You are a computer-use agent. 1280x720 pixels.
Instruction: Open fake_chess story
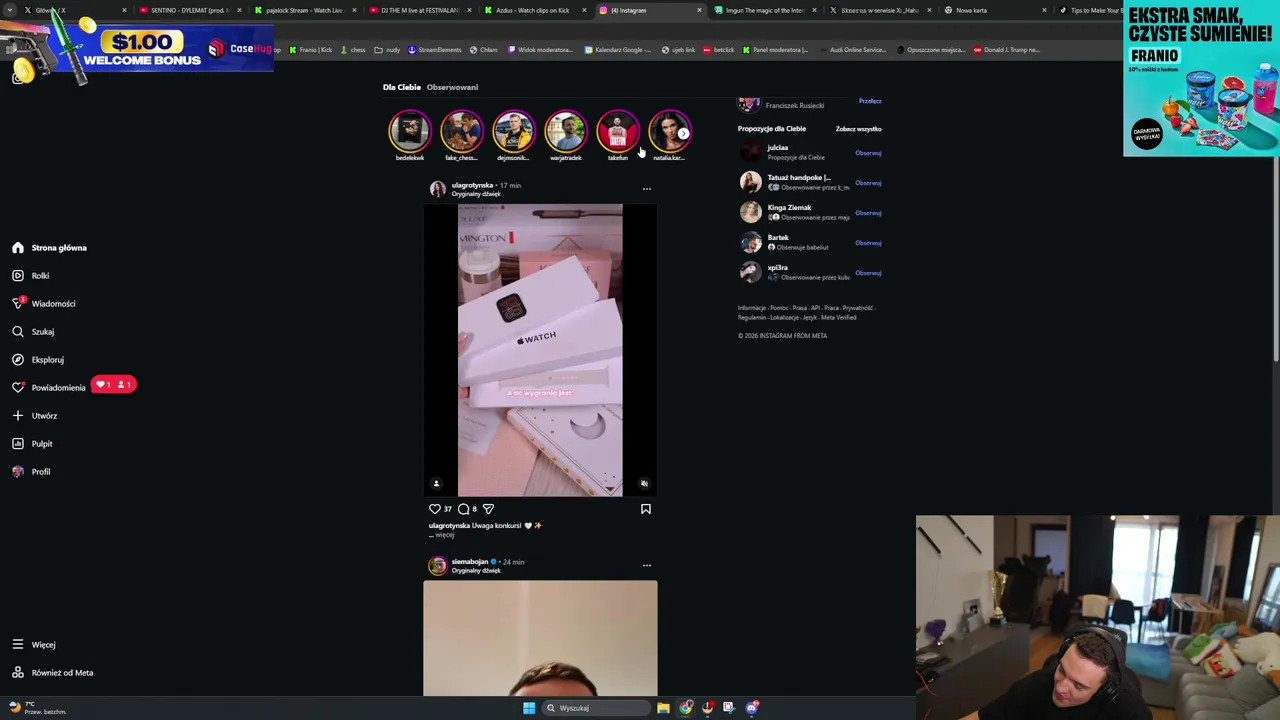tap(462, 133)
